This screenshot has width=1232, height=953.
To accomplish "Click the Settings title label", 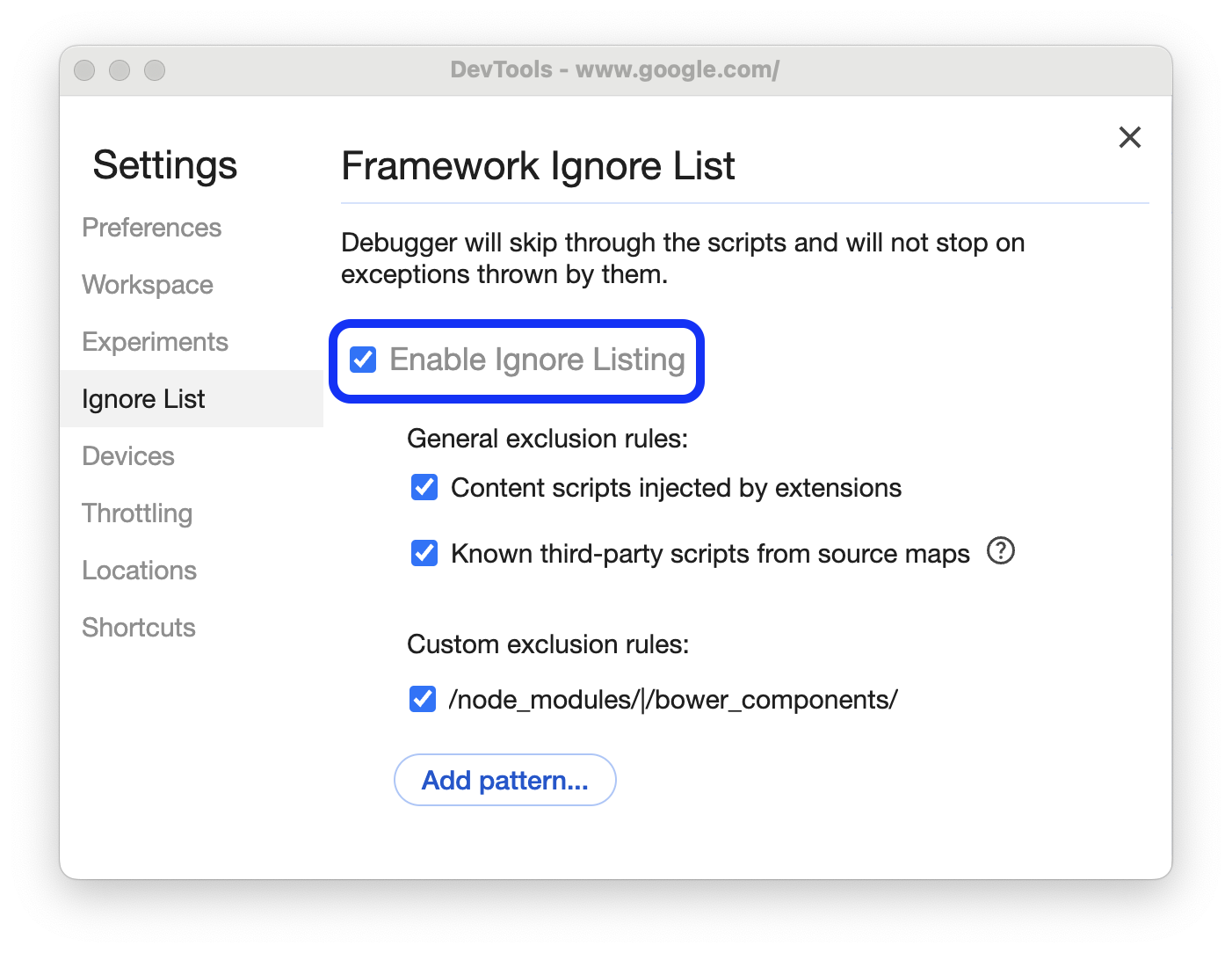I will 165,165.
